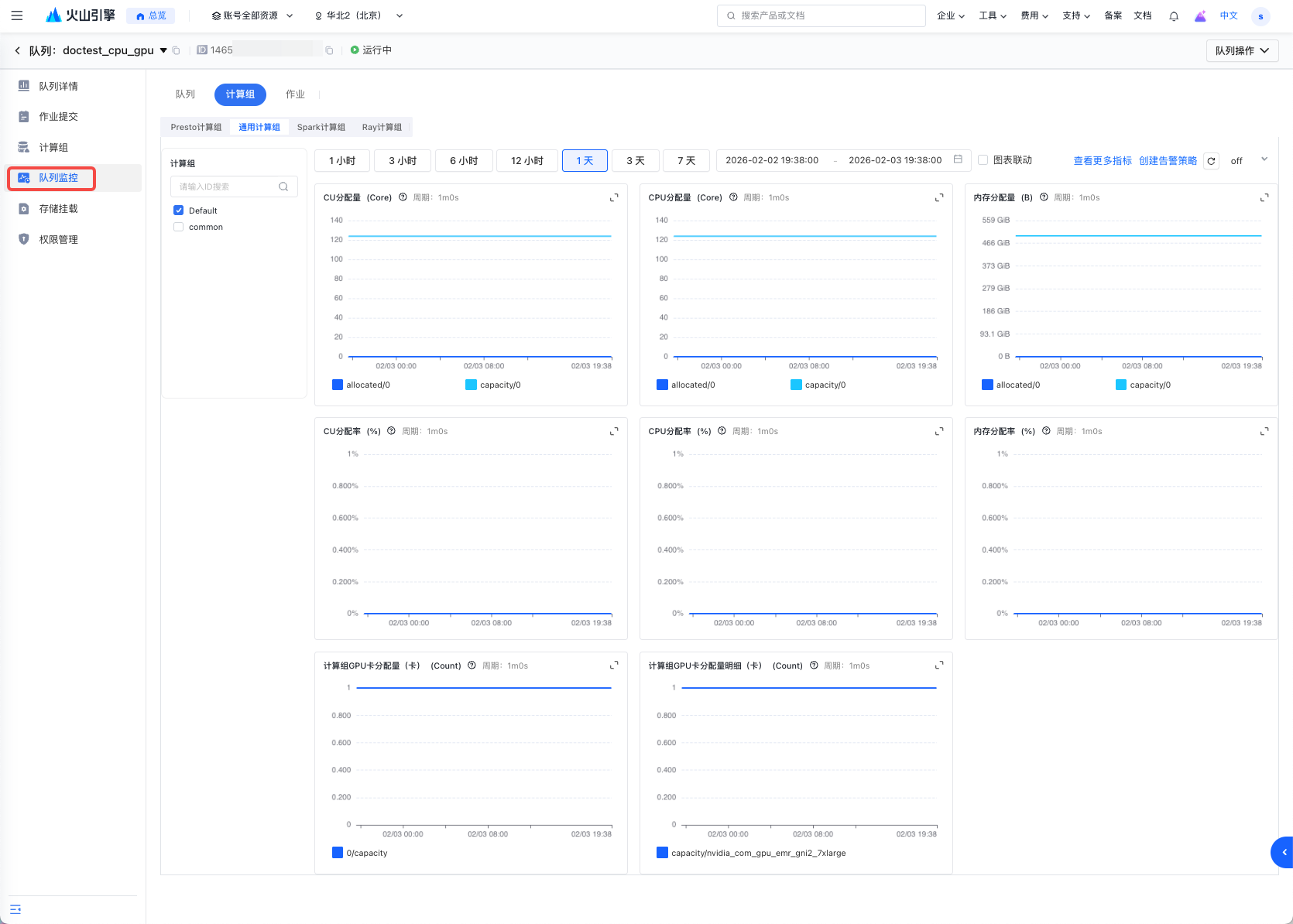
Task: Click the refresh icon next to 创建告警策略
Action: [1211, 161]
